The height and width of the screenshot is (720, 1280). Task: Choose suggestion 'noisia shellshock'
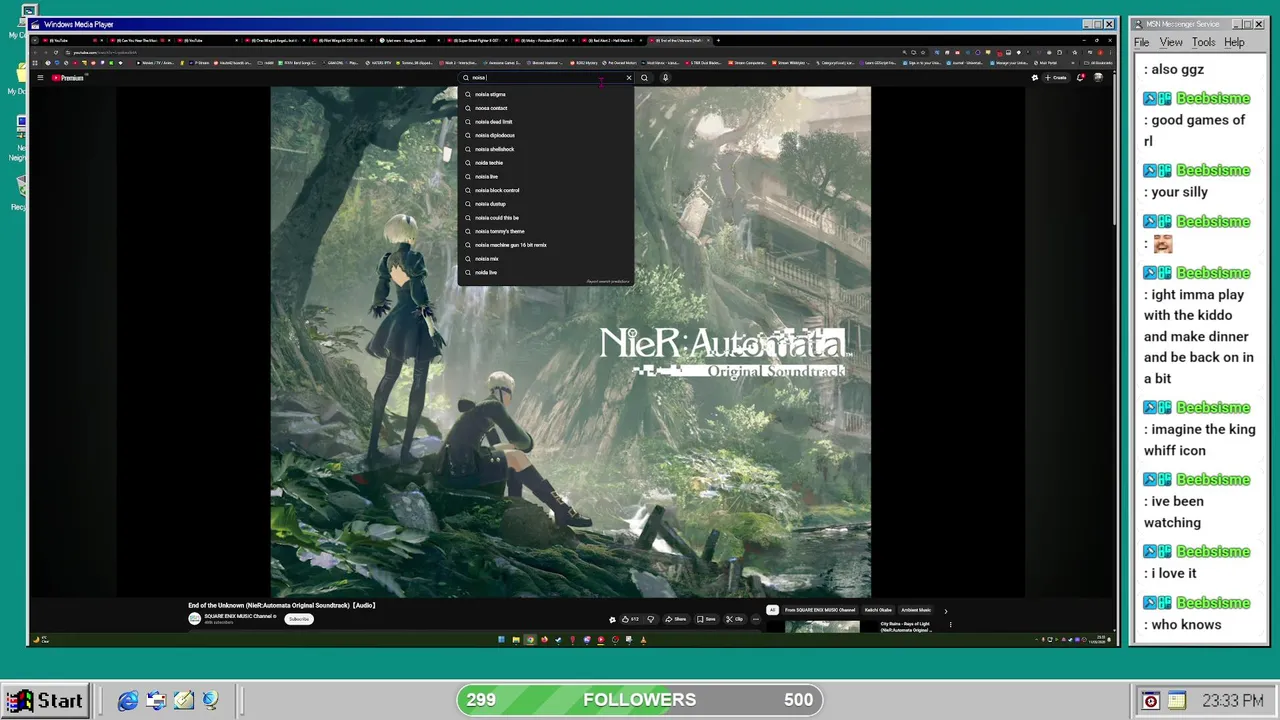click(x=545, y=149)
